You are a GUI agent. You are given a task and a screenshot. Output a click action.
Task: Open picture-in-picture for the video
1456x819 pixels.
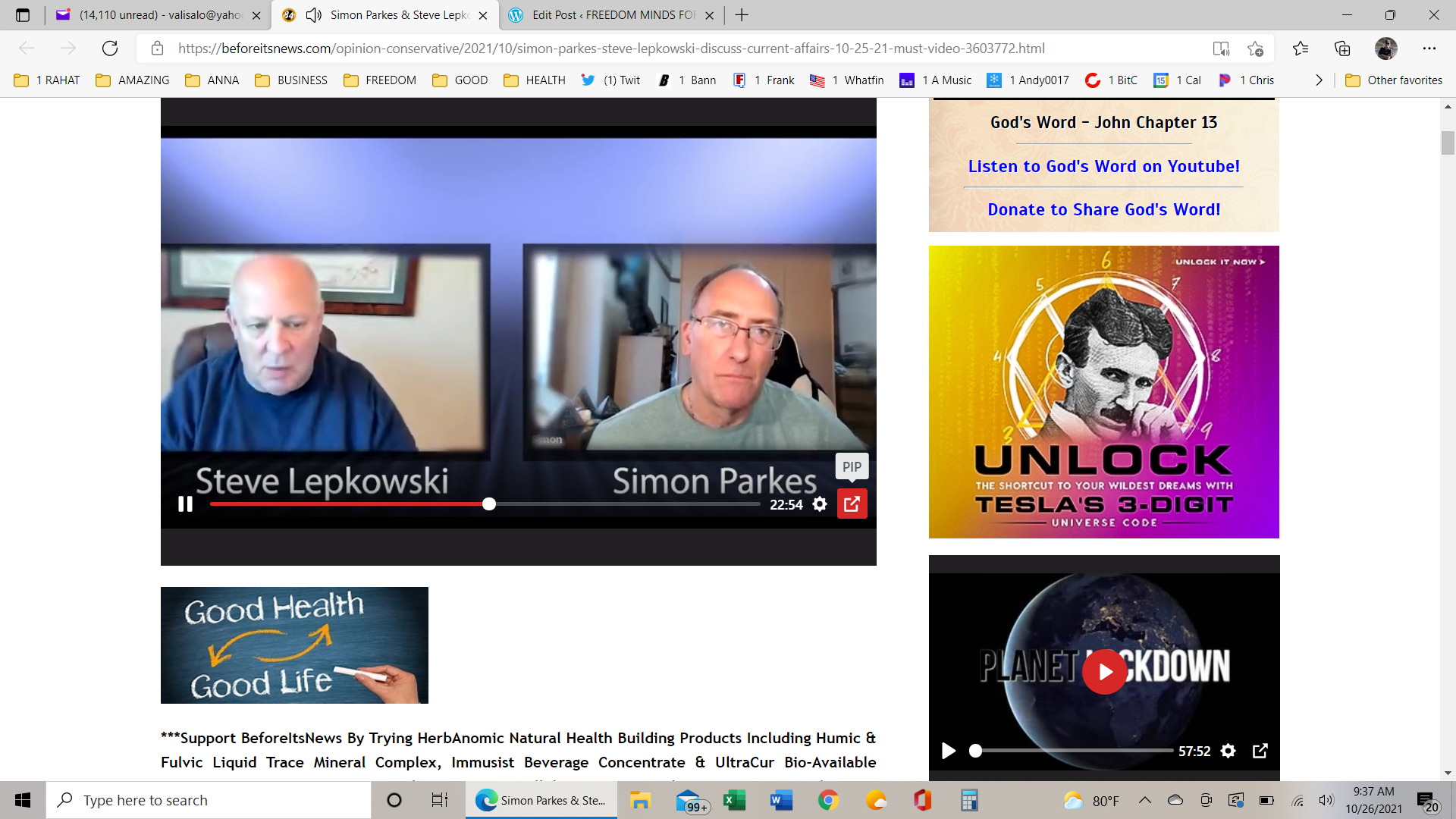click(x=852, y=504)
